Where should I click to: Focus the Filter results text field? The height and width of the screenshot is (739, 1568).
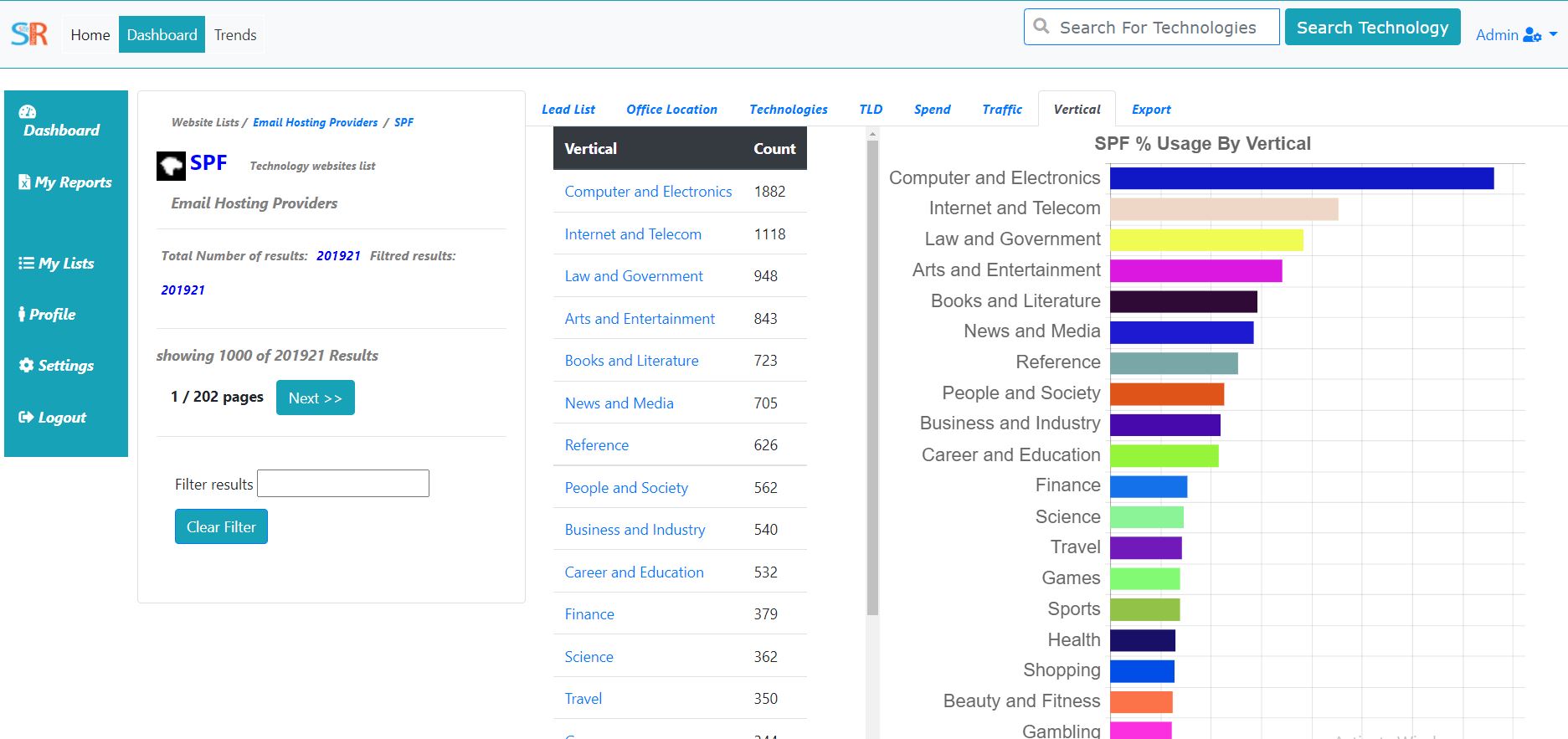pyautogui.click(x=343, y=484)
